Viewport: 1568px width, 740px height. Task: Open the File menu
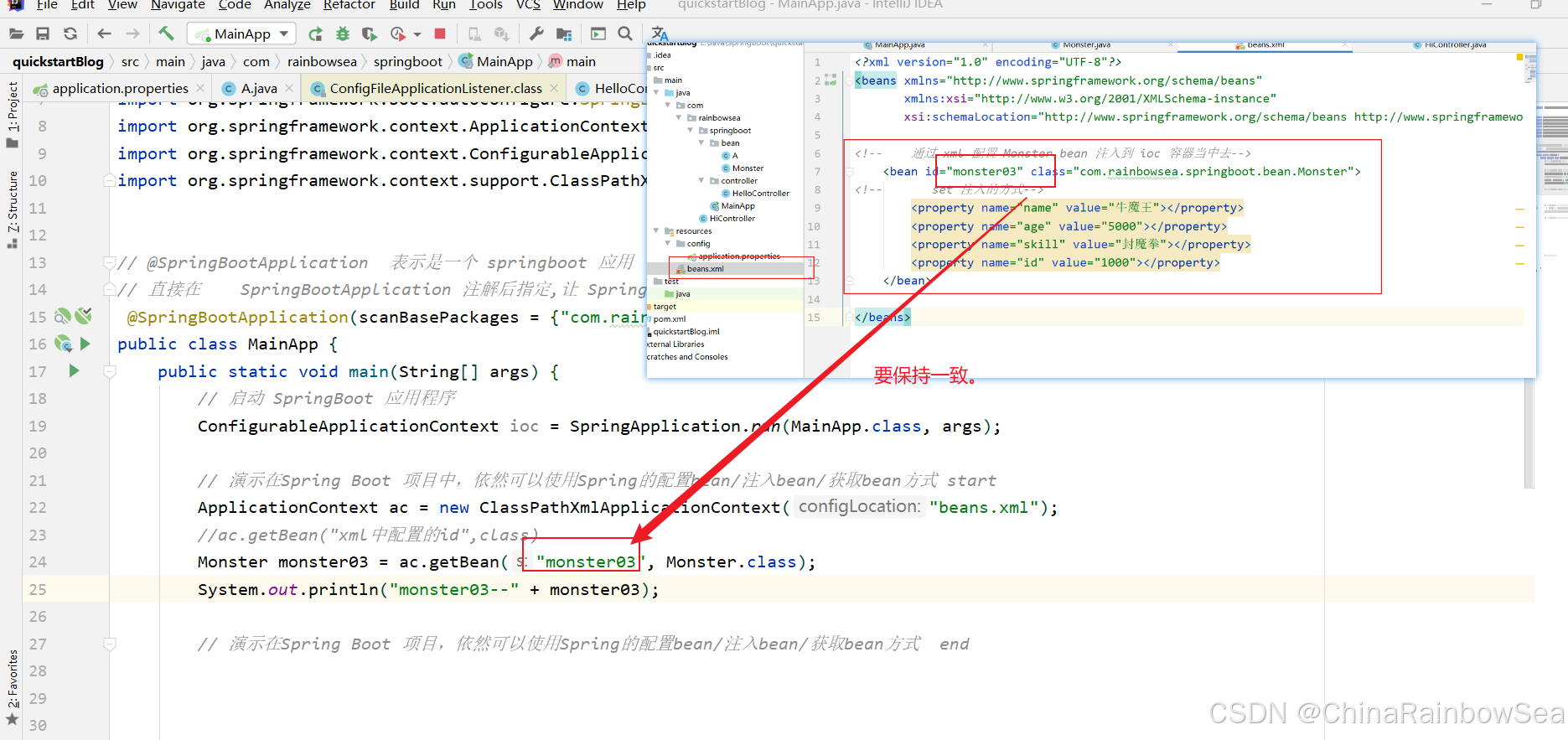[x=47, y=5]
